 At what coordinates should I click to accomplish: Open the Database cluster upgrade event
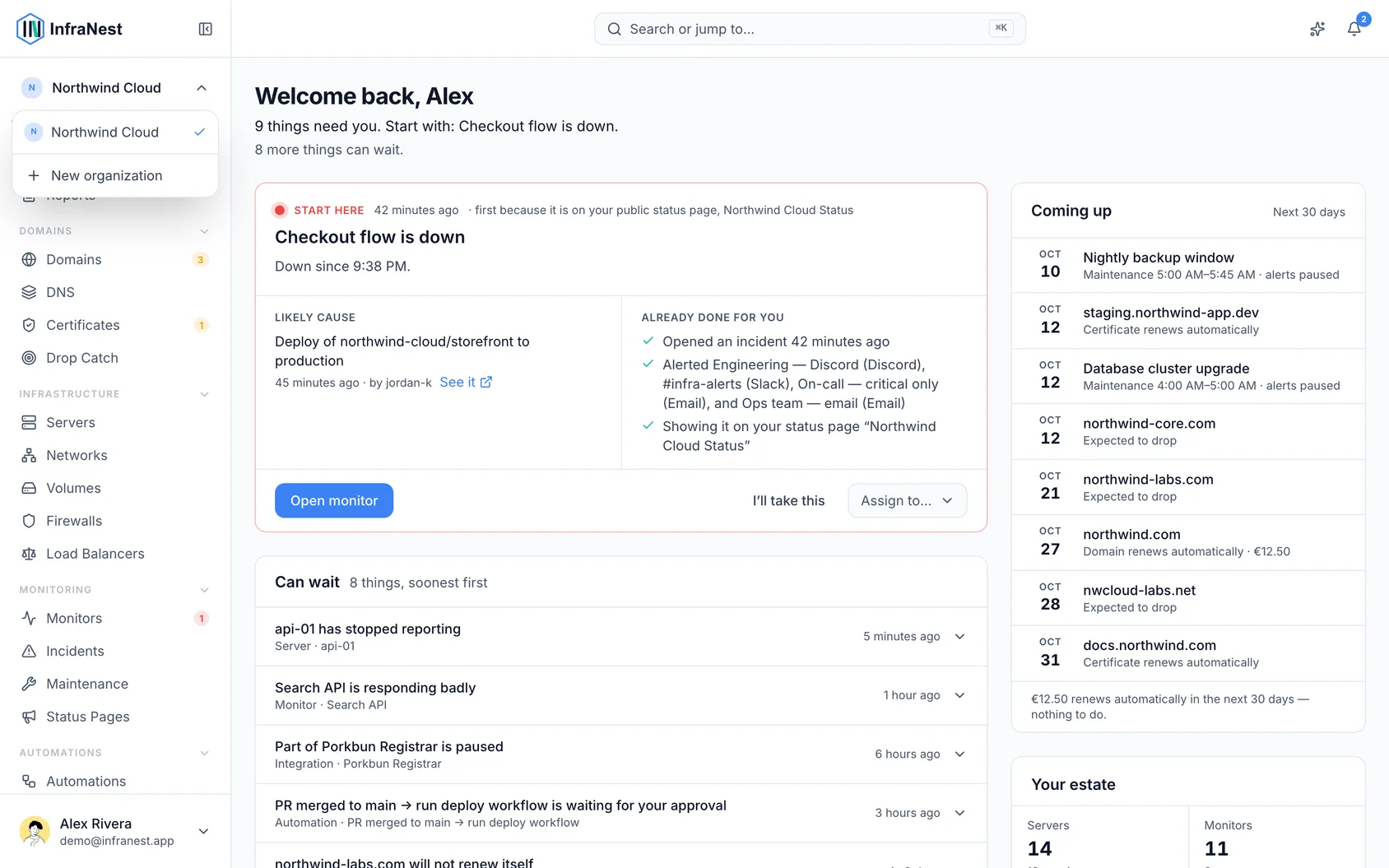[1187, 377]
